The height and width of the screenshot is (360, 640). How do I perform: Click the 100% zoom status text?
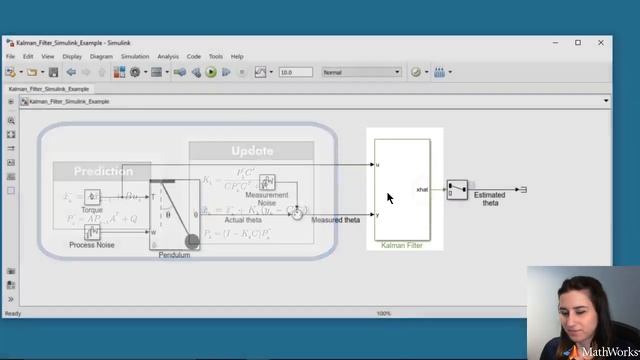coord(384,313)
